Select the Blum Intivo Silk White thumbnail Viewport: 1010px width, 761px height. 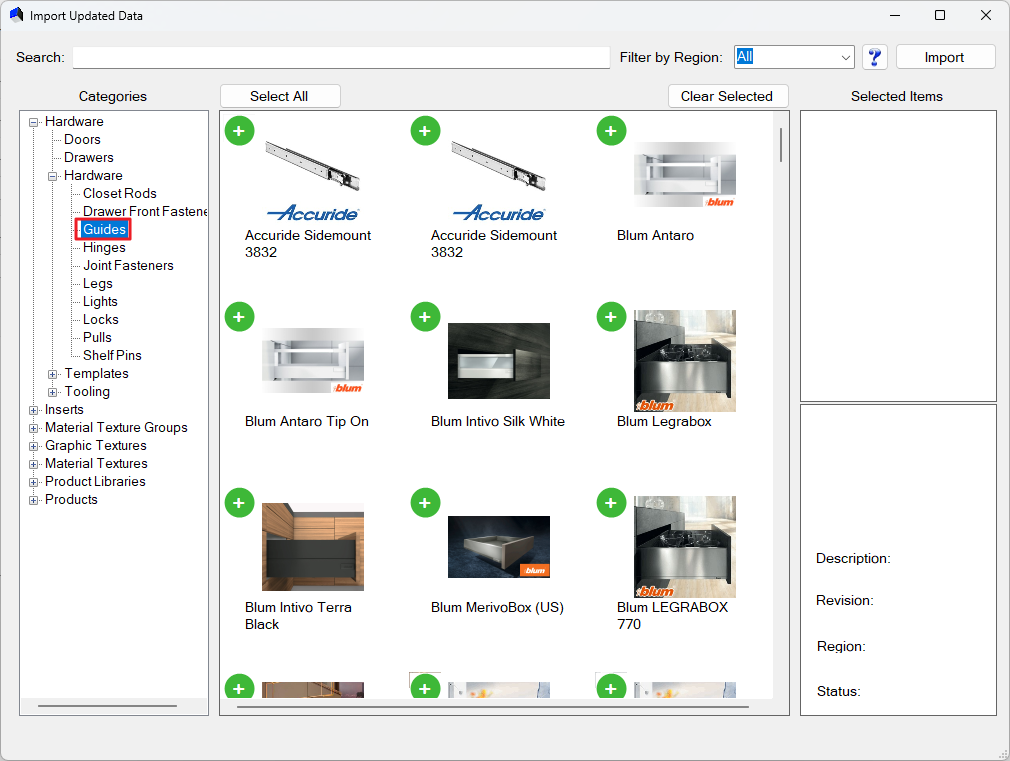pyautogui.click(x=499, y=361)
